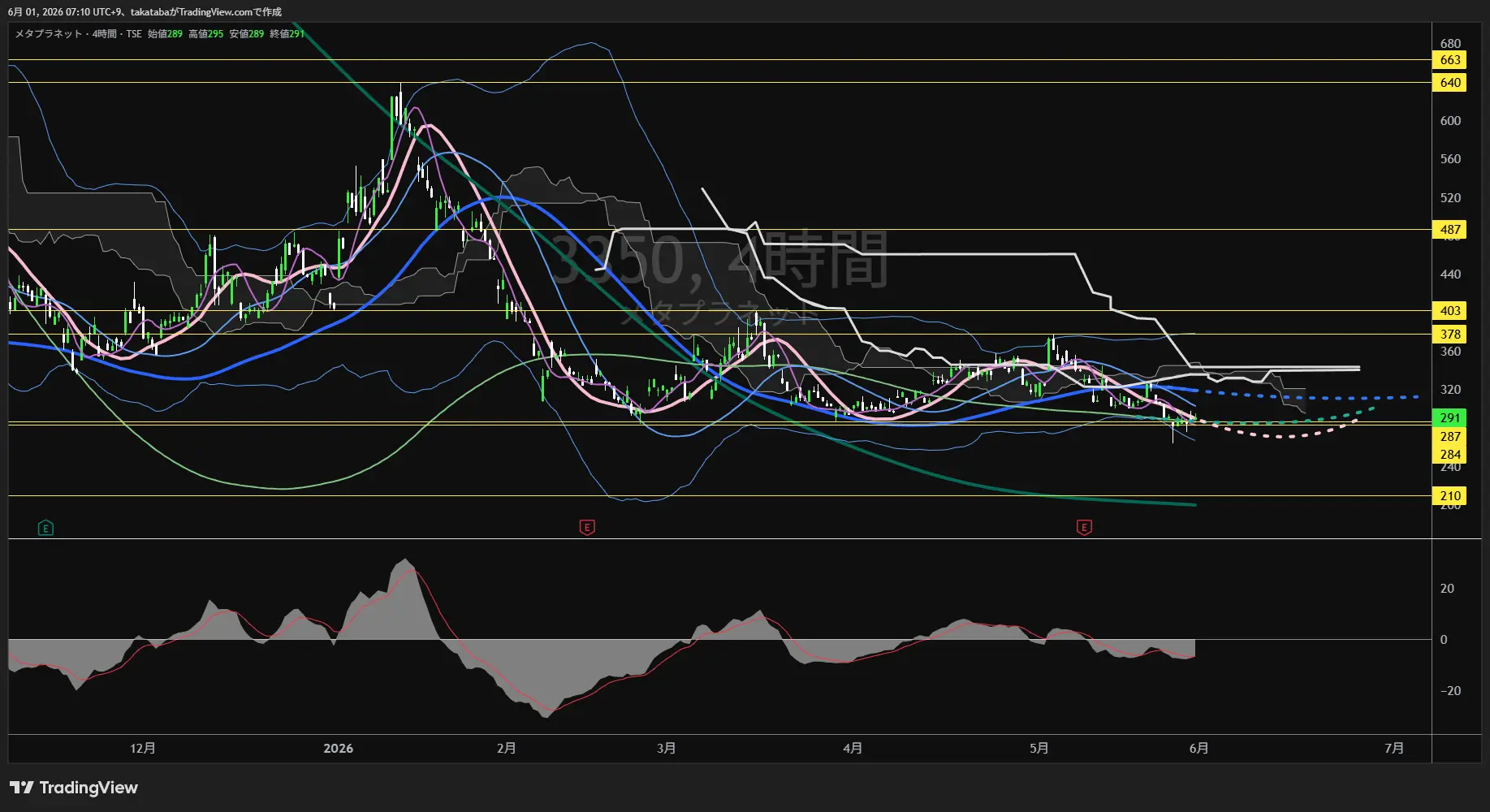Click the 7月 label on time axis
Image resolution: width=1490 pixels, height=812 pixels.
[x=1394, y=749]
